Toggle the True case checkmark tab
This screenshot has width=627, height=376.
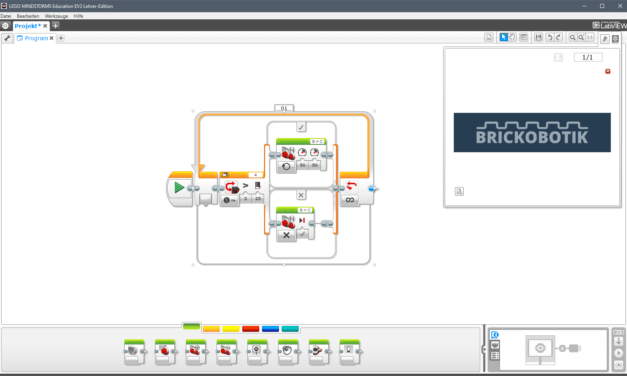301,127
